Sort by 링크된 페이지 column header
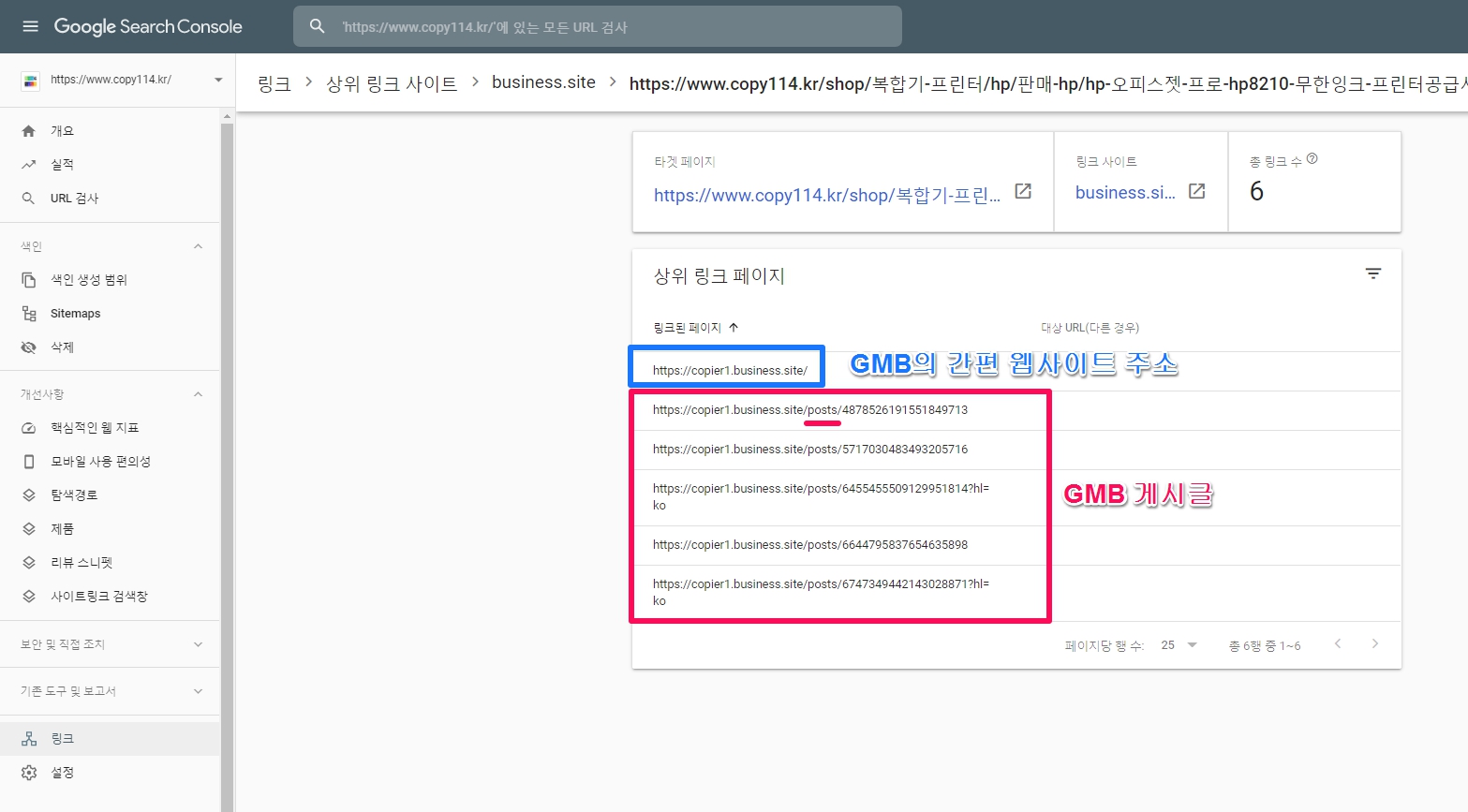Image resolution: width=1468 pixels, height=812 pixels. (696, 328)
